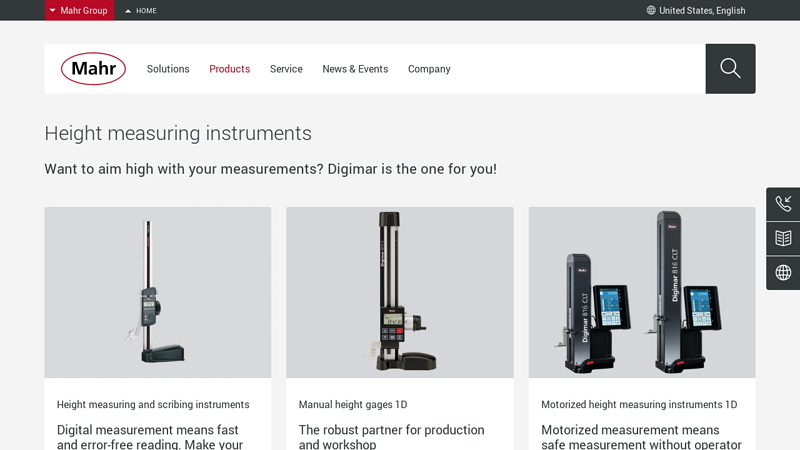This screenshot has width=800, height=450.
Task: Open the phone callback sidebar icon
Action: pyautogui.click(x=783, y=204)
